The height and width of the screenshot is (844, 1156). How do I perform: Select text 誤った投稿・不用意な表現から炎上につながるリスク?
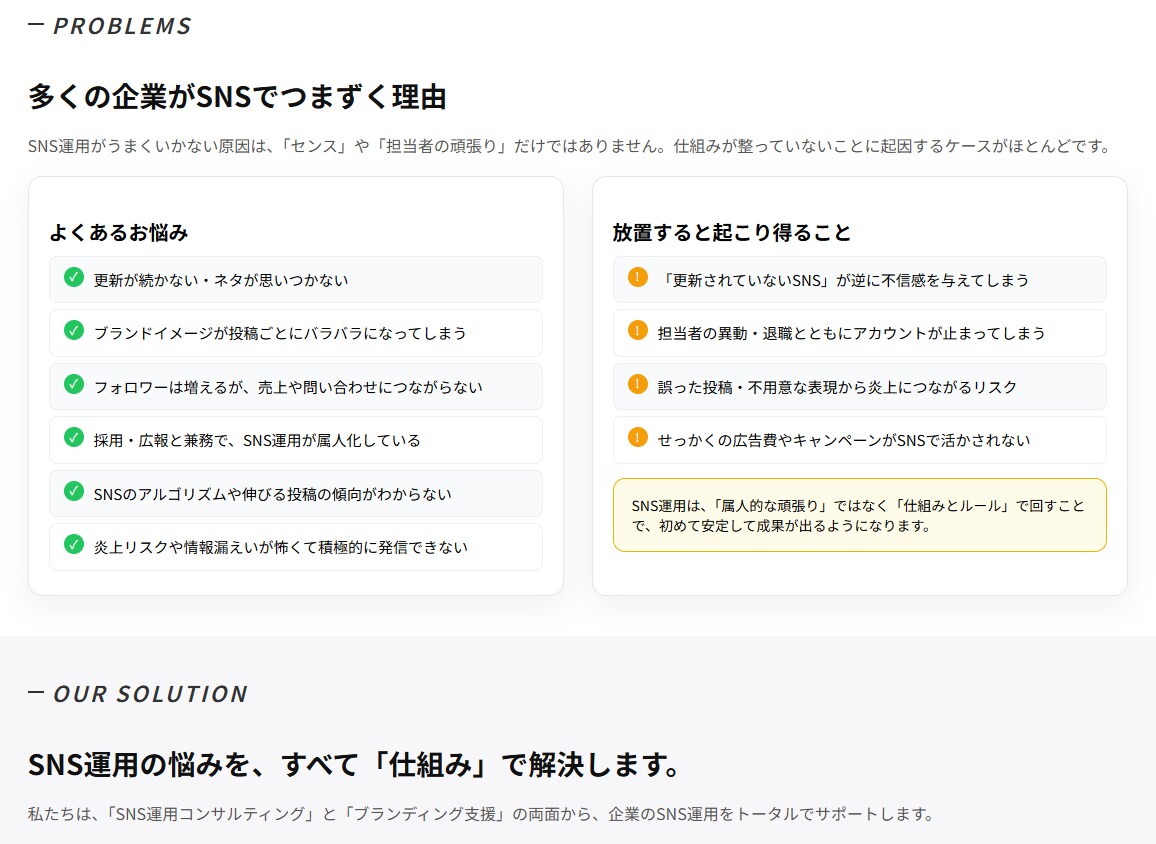[x=838, y=387]
